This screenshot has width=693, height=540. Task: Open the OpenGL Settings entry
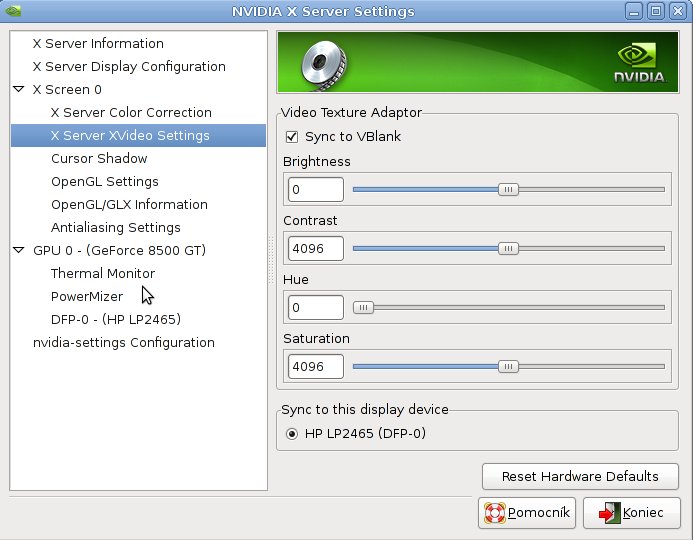click(x=105, y=181)
